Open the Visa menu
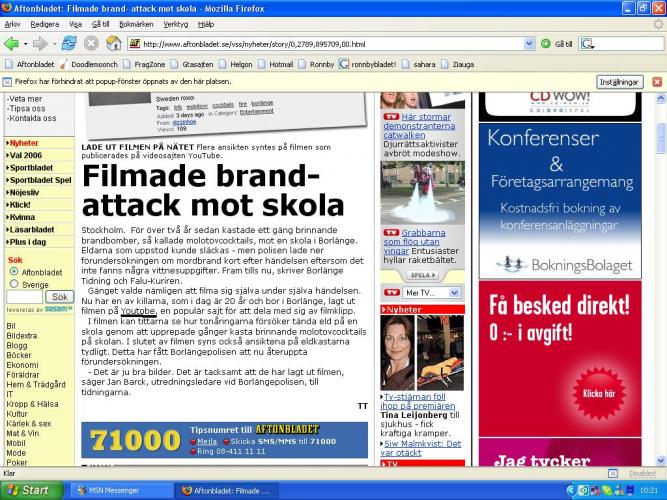667x500 pixels. click(75, 24)
